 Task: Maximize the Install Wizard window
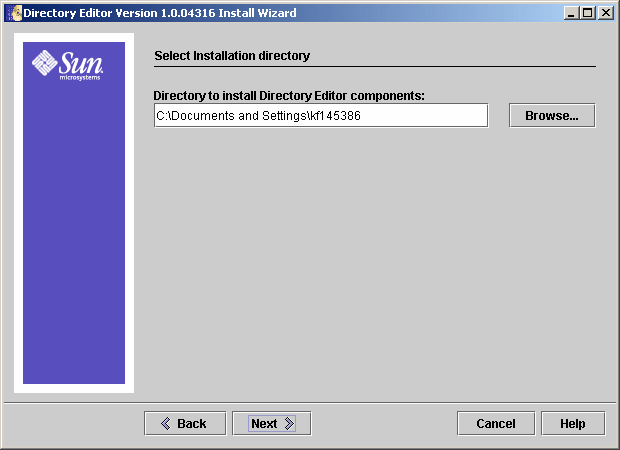588,13
